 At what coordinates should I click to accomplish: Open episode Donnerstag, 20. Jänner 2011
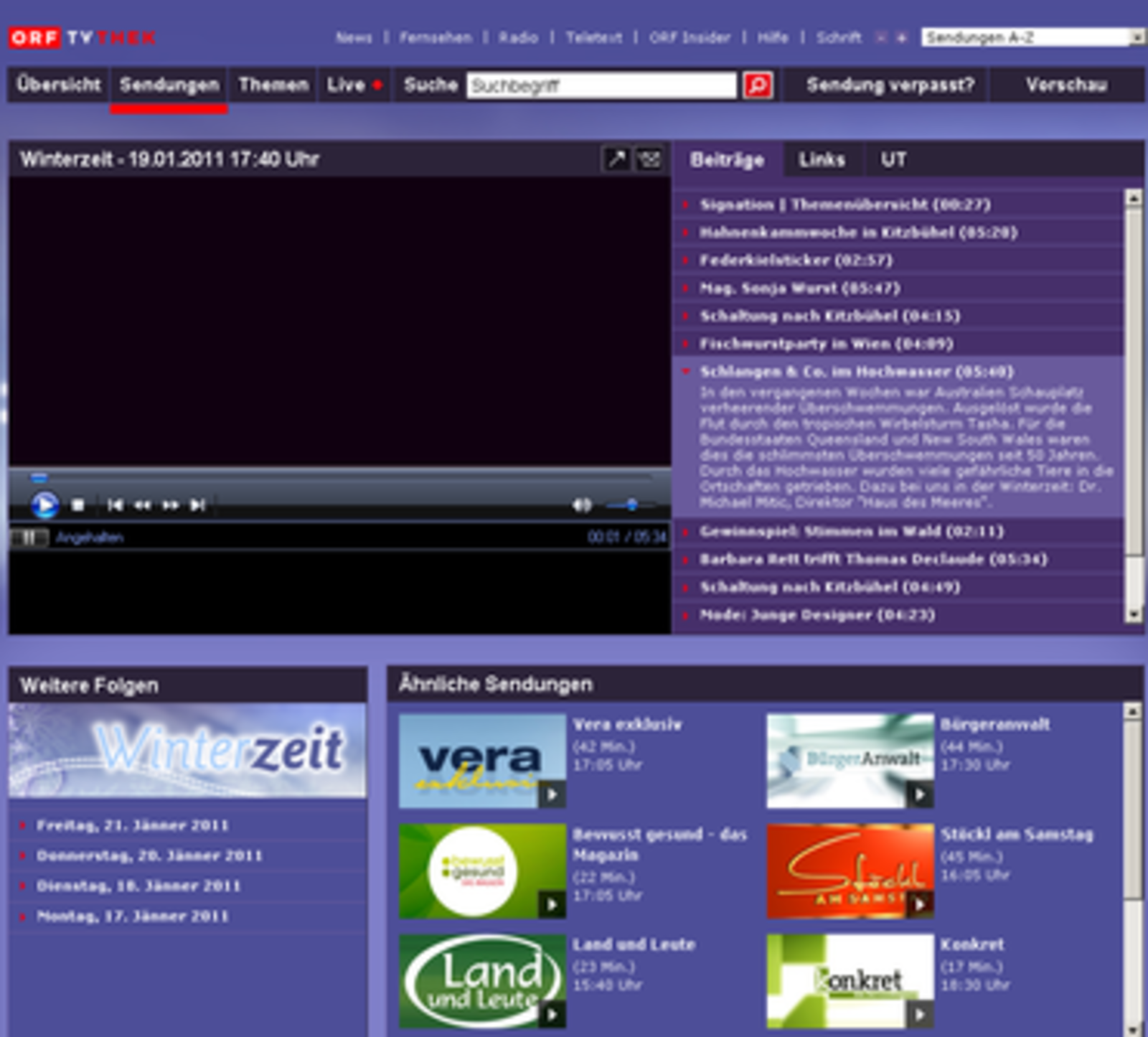(149, 856)
